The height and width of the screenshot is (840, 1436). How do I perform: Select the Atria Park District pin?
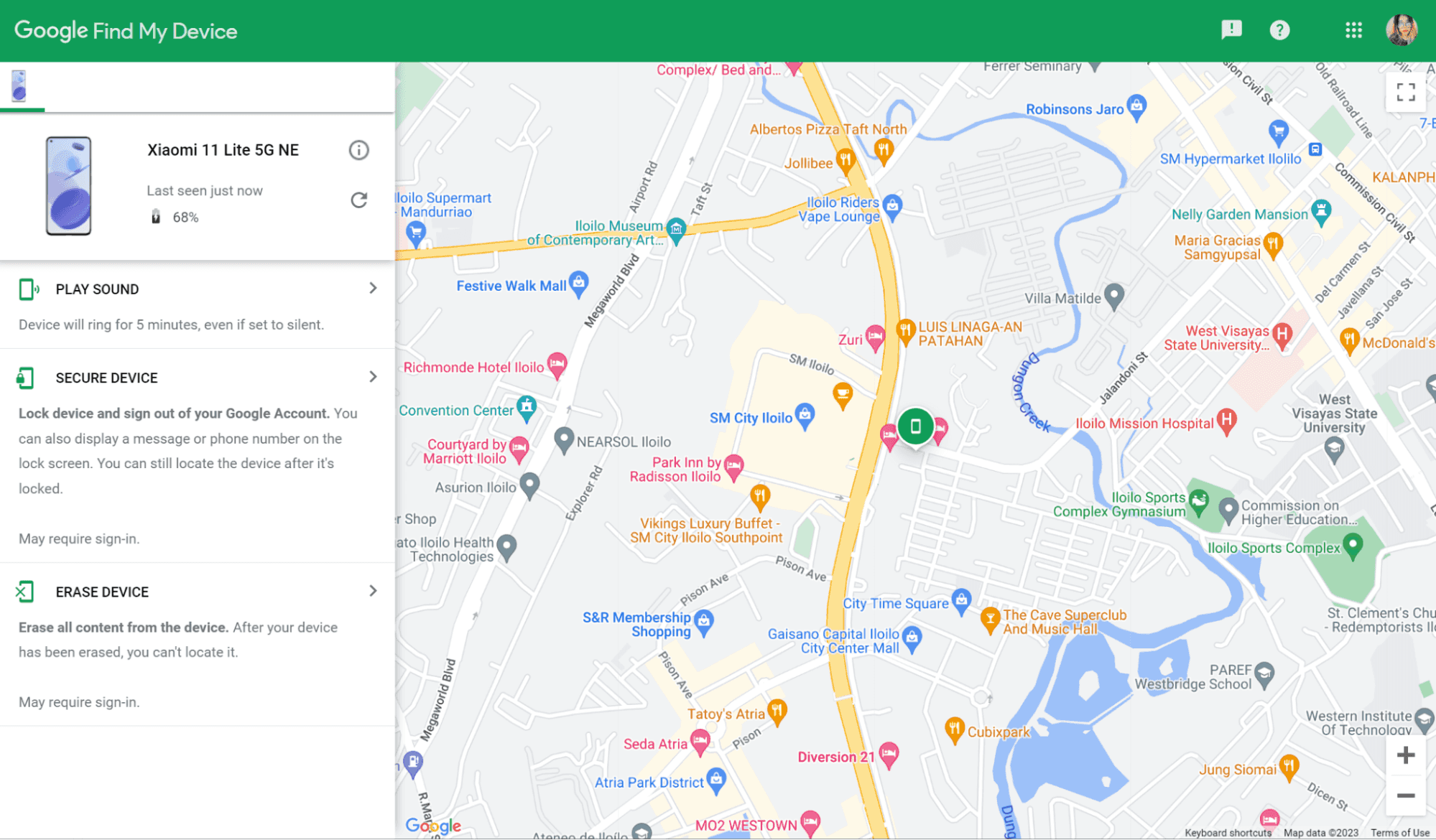point(716,780)
